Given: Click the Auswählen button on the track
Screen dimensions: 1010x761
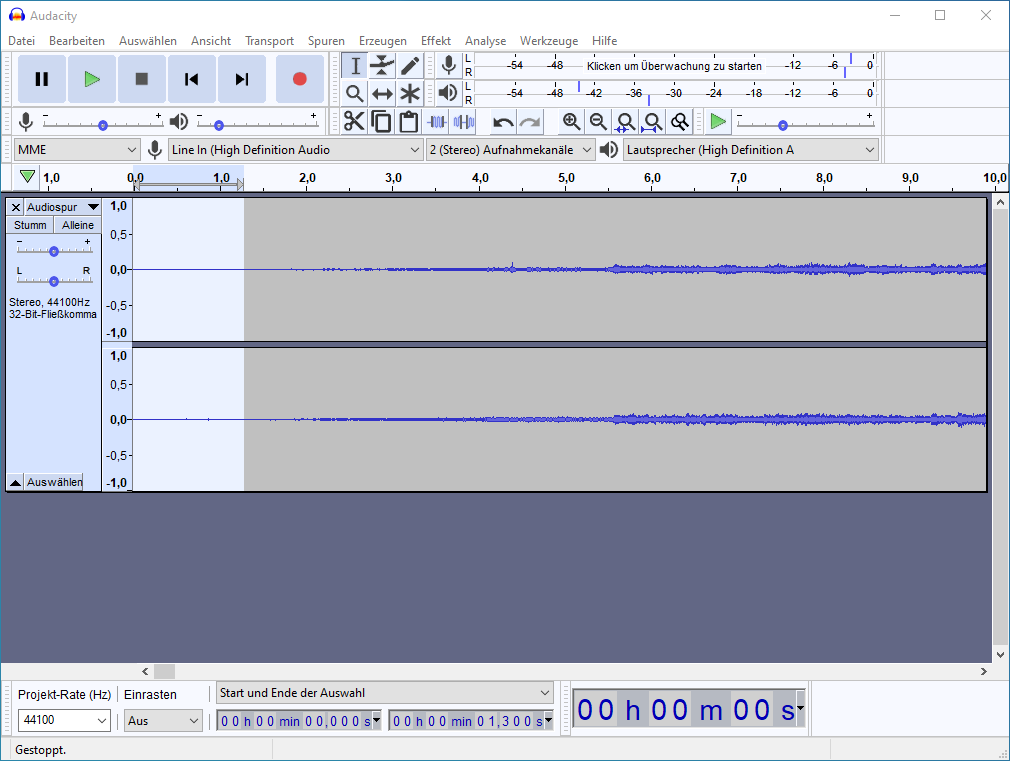Looking at the screenshot, I should click(54, 482).
